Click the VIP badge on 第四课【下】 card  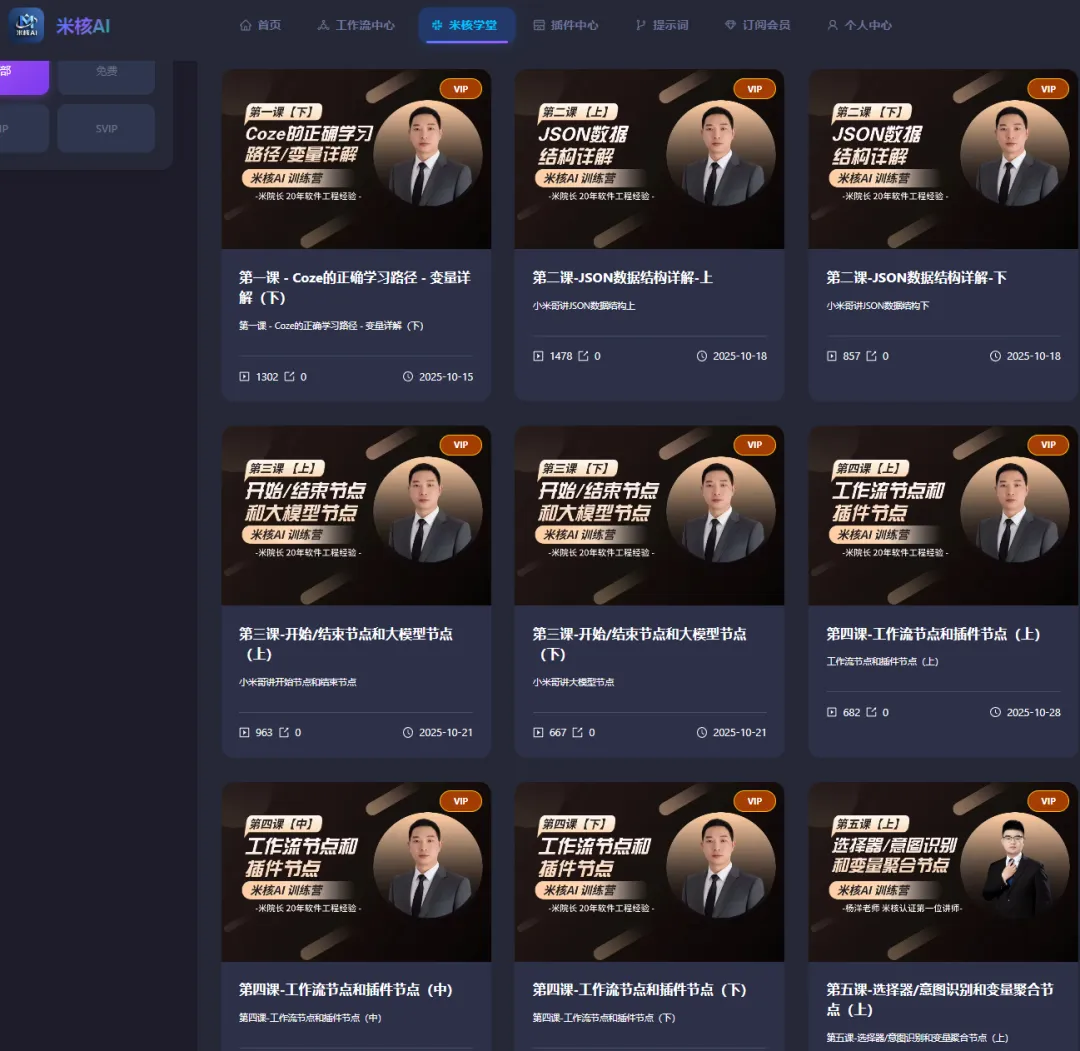pyautogui.click(x=754, y=801)
